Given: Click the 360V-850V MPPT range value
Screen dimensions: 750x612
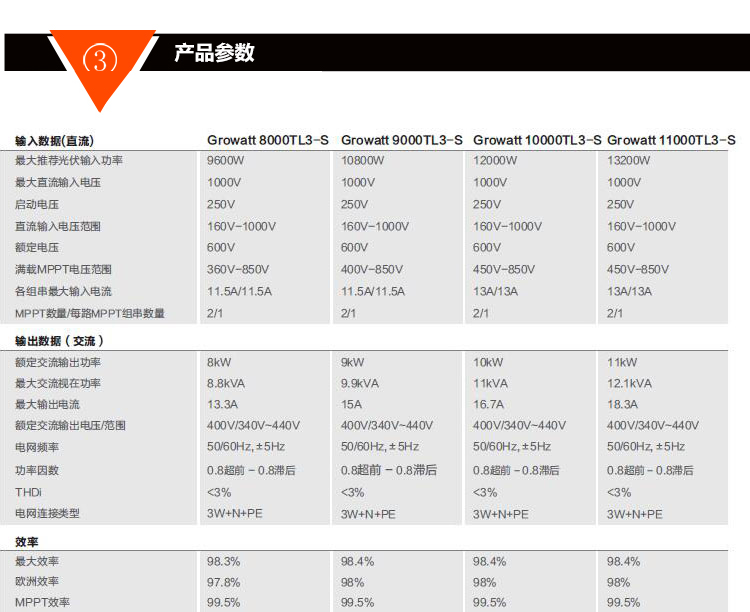Looking at the screenshot, I should tap(238, 269).
